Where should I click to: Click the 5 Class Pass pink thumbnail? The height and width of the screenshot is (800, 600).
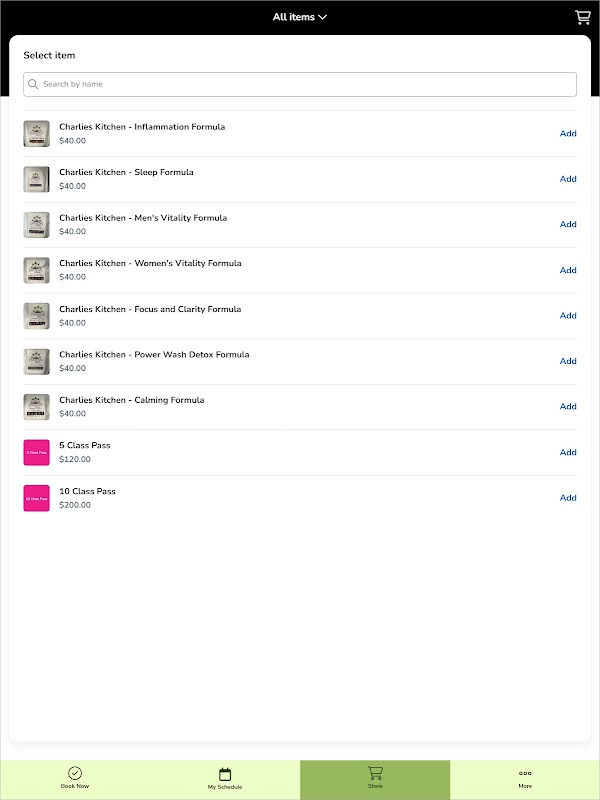36,452
